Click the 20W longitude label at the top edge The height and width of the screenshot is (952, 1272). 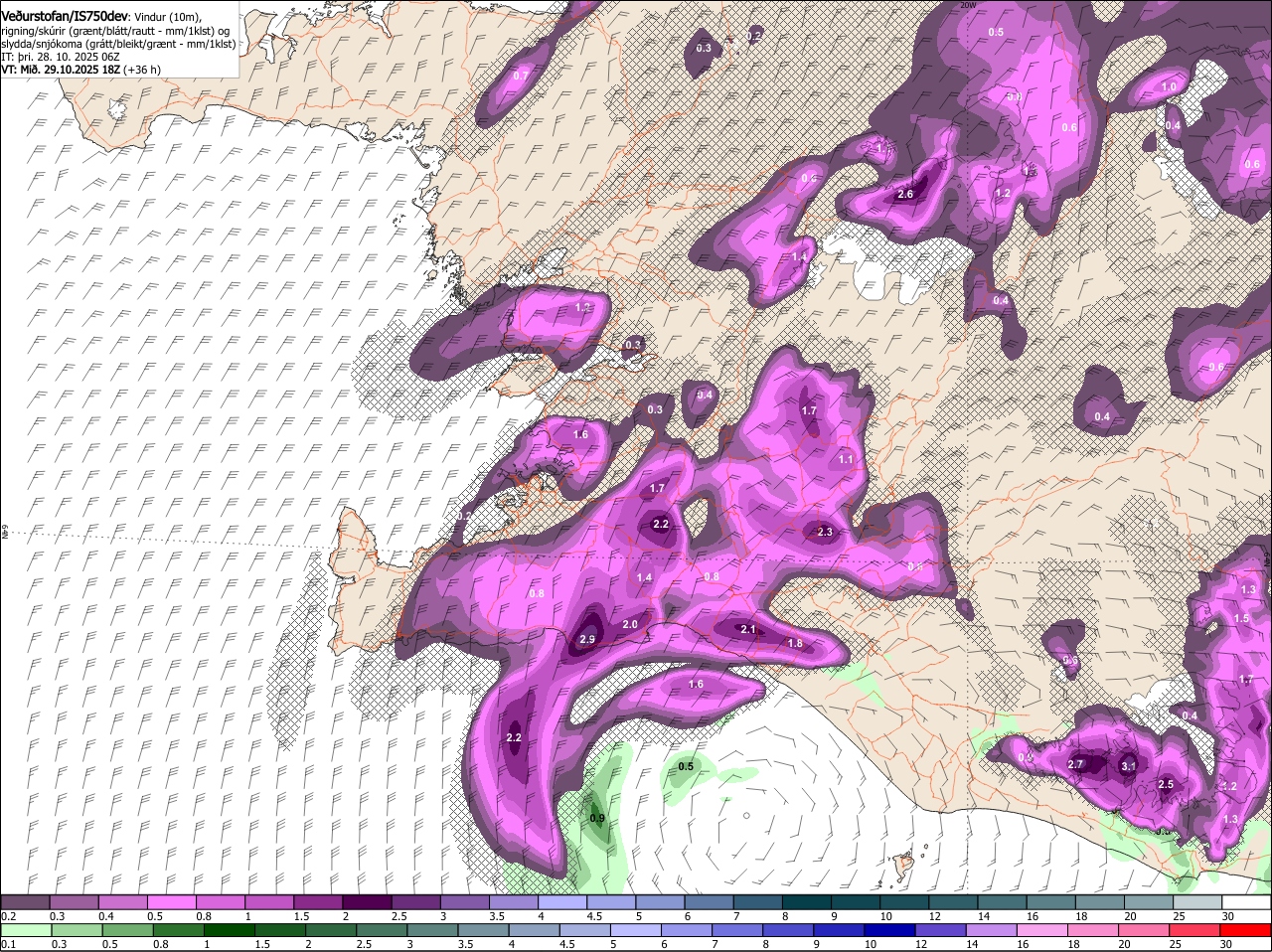tap(969, 5)
